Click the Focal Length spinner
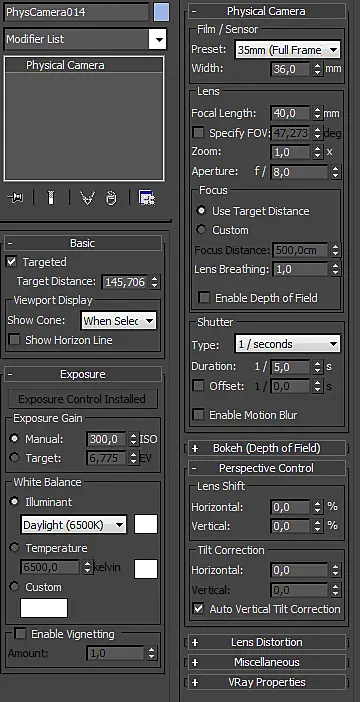 pyautogui.click(x=317, y=114)
